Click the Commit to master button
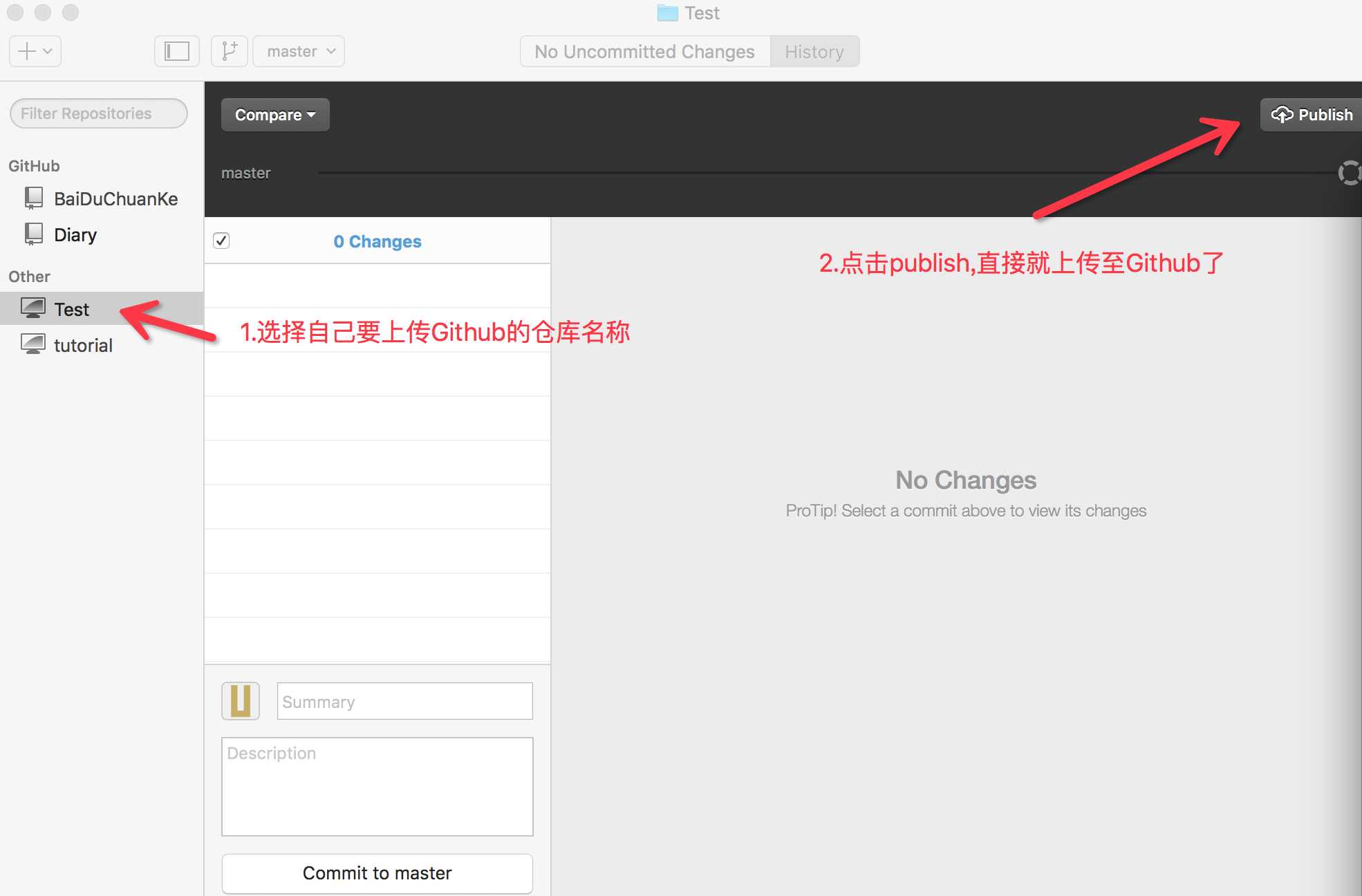 [x=377, y=873]
